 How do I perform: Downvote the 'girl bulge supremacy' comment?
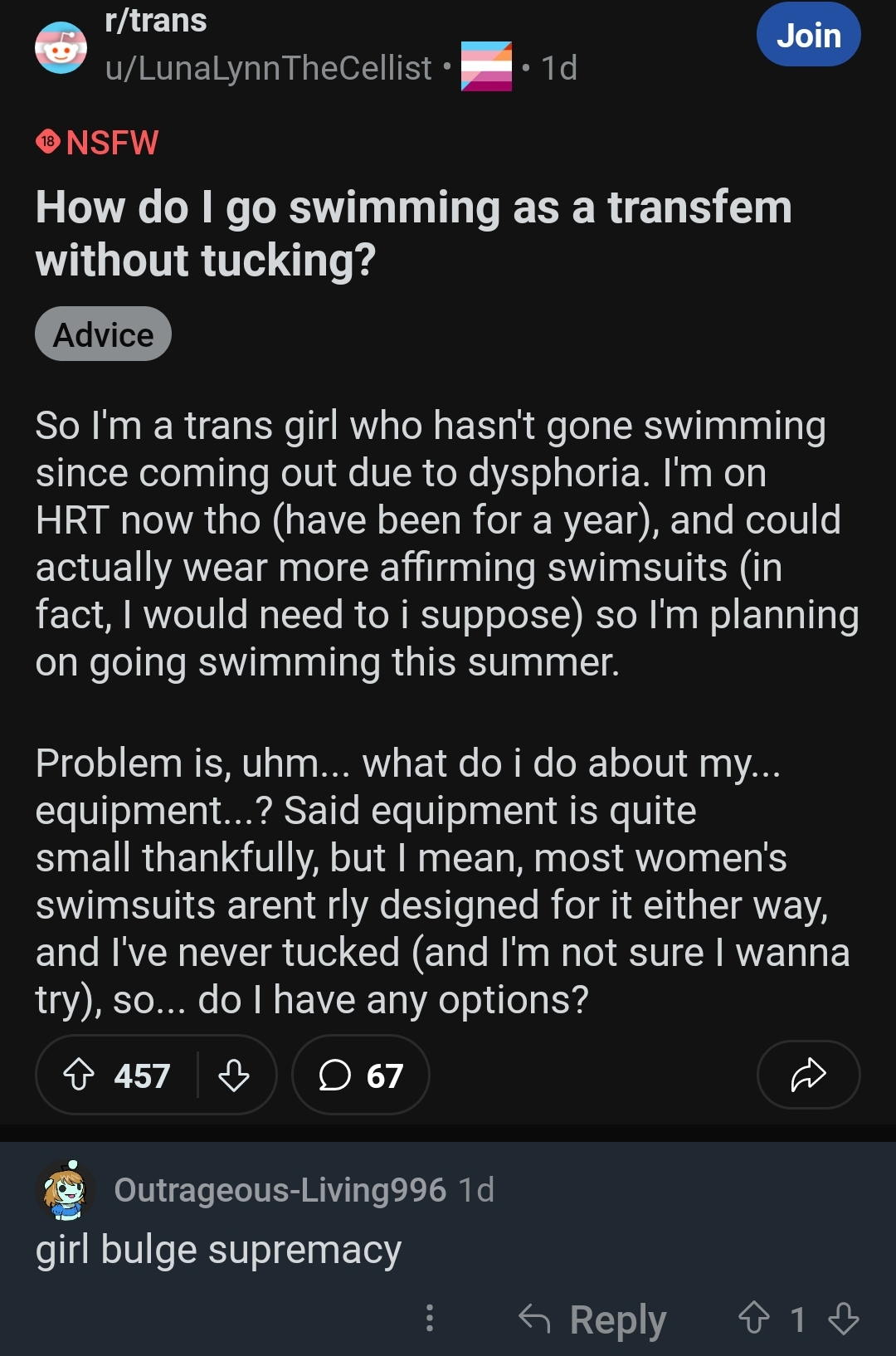coord(844,1318)
